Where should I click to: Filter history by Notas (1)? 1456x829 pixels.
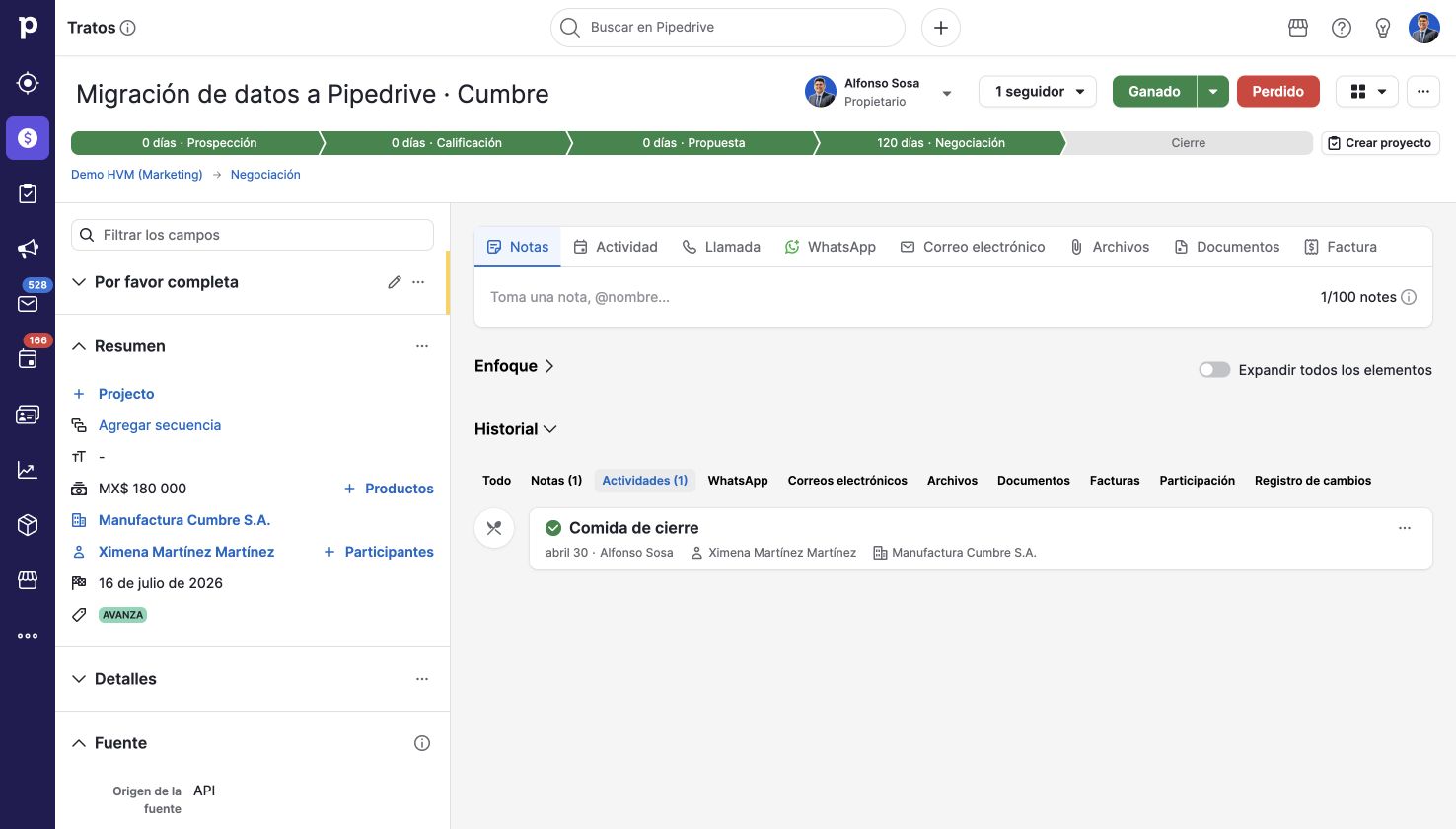[556, 481]
